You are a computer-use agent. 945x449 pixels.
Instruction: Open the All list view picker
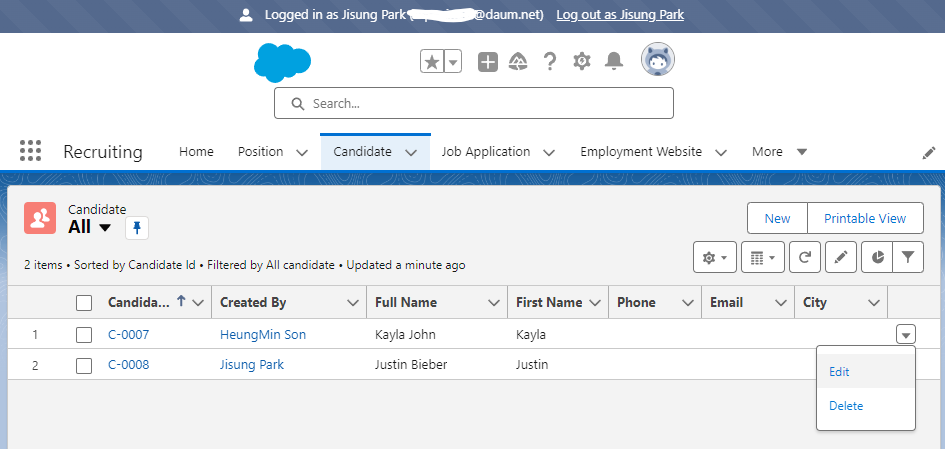89,227
